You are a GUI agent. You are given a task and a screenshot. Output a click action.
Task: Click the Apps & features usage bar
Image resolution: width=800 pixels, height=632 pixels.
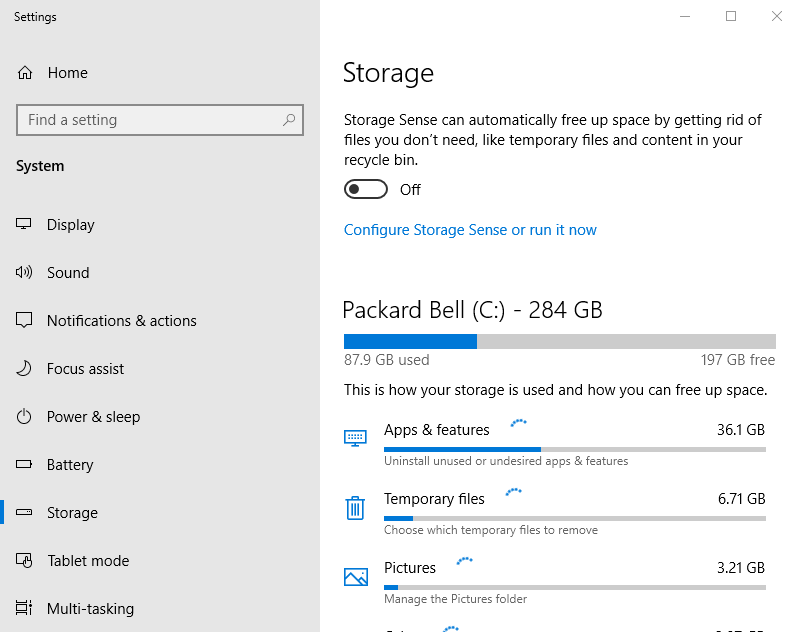(x=574, y=449)
